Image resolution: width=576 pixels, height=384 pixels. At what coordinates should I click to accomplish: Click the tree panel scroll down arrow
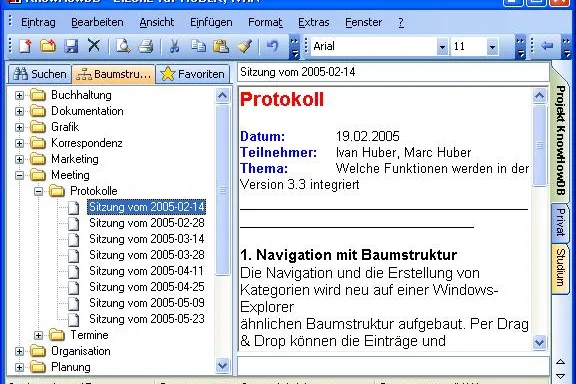tap(222, 365)
